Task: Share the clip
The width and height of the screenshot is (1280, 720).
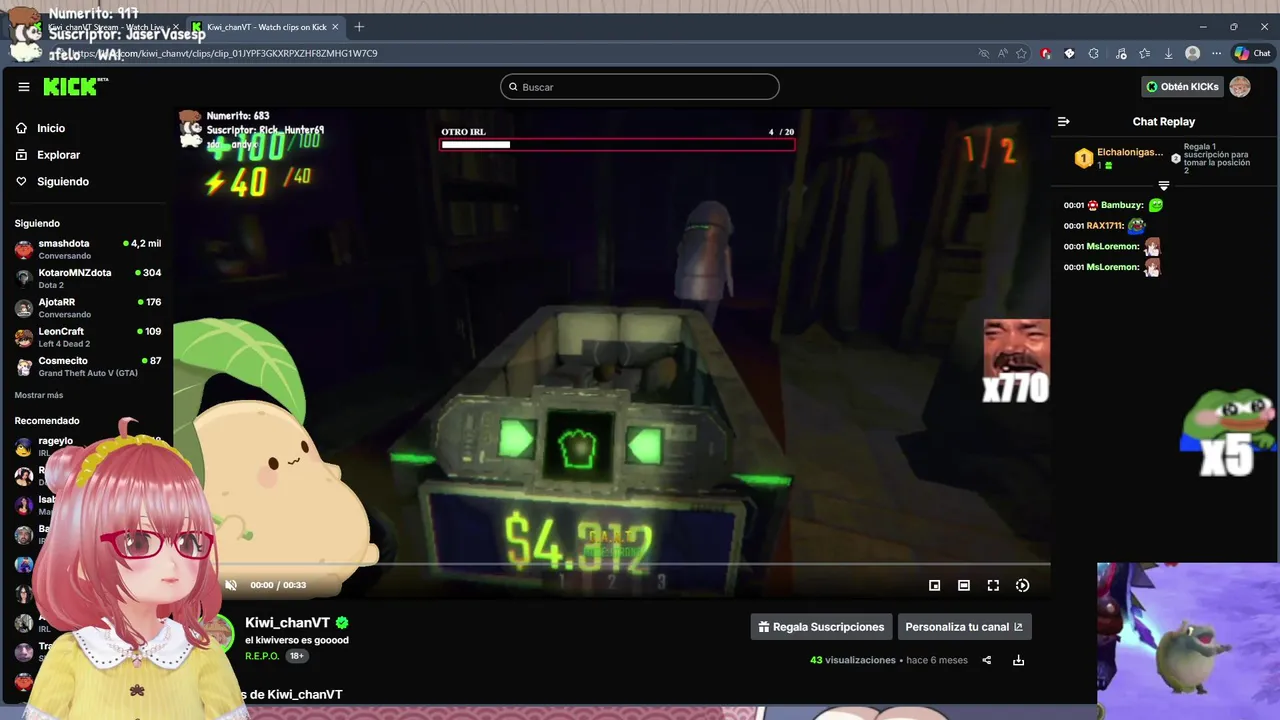Action: pyautogui.click(x=986, y=660)
